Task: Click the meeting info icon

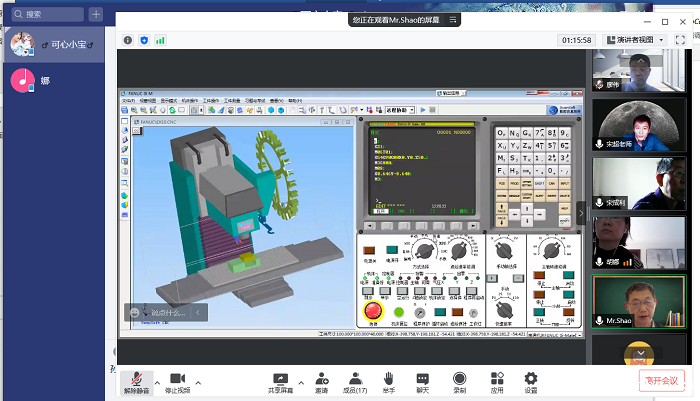Action: pyautogui.click(x=127, y=40)
